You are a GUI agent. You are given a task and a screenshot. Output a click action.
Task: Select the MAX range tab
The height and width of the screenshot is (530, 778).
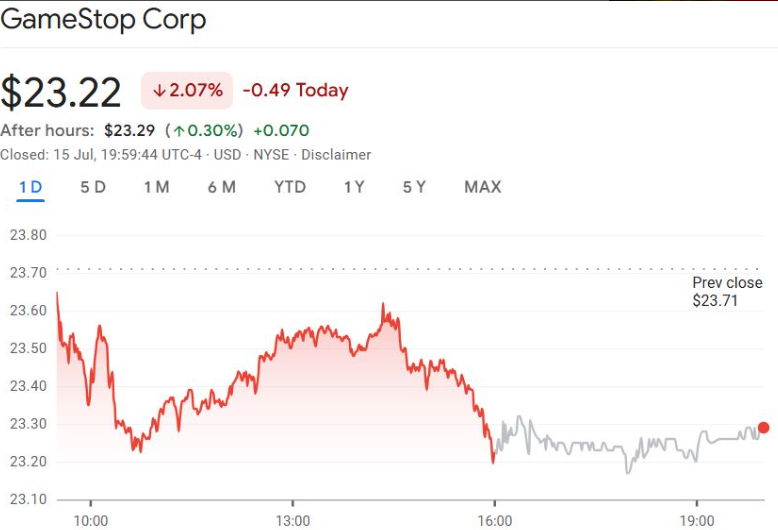point(483,187)
